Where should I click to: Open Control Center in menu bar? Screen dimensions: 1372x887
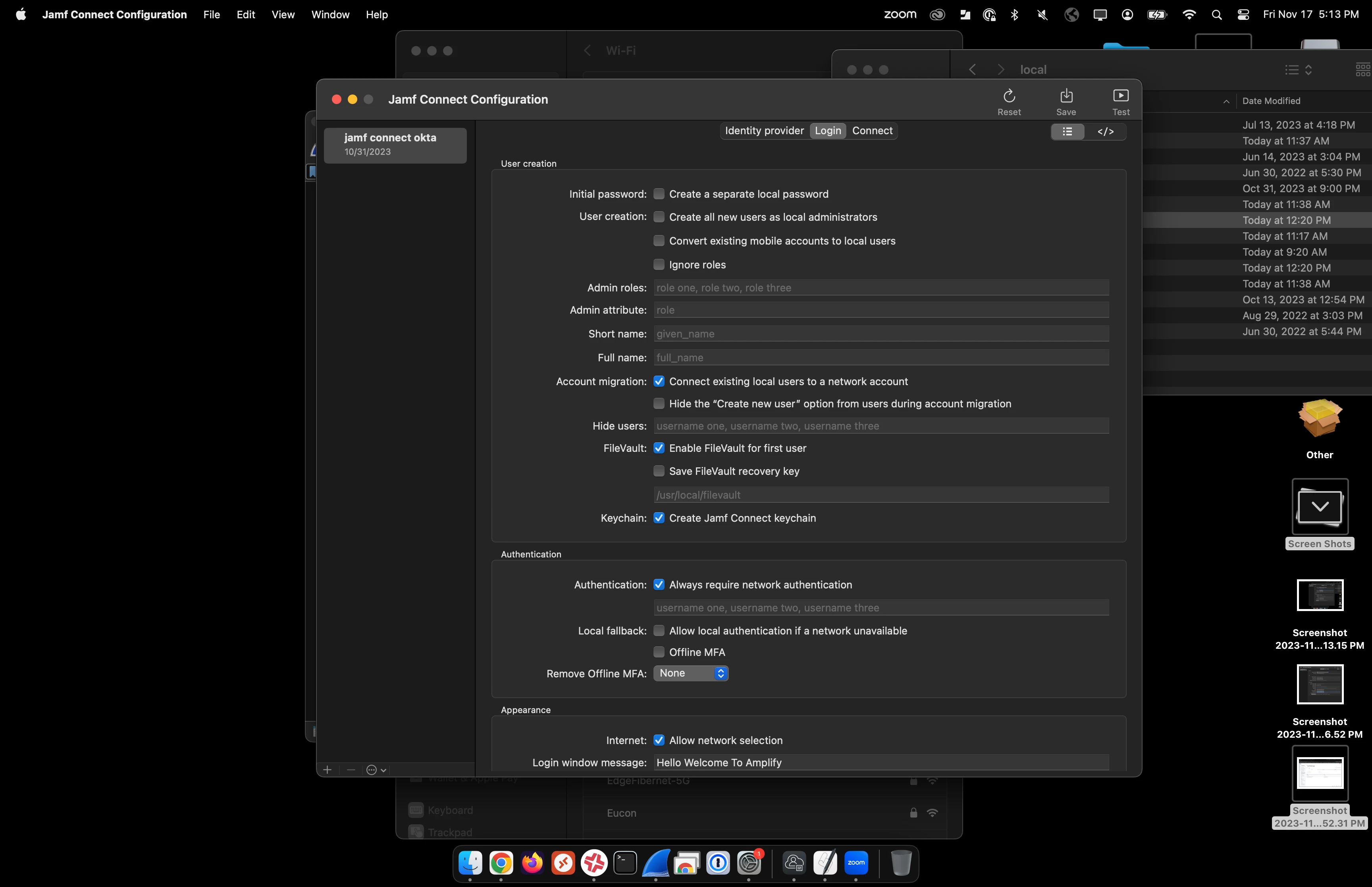(1243, 14)
